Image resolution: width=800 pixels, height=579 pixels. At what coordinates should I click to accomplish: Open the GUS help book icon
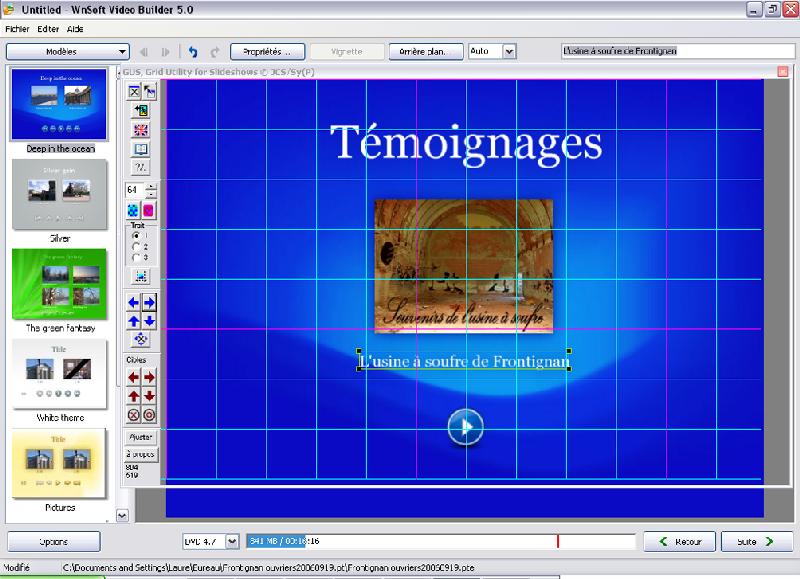coord(141,149)
